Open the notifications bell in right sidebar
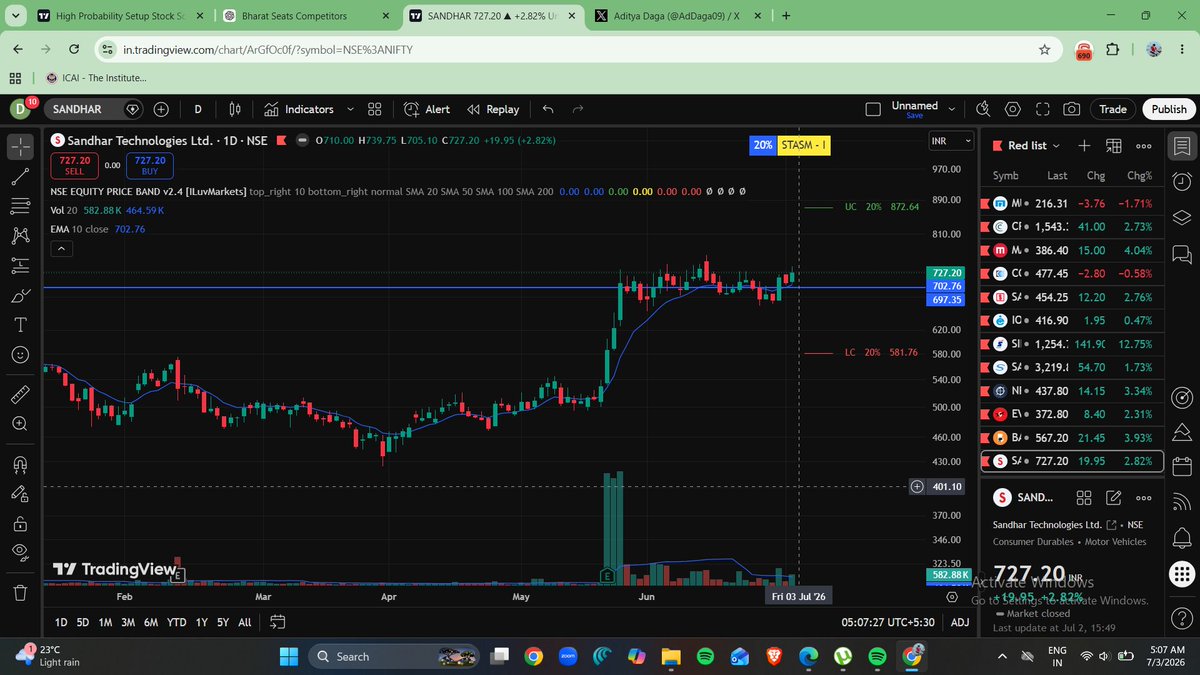1200x675 pixels. 1182,538
